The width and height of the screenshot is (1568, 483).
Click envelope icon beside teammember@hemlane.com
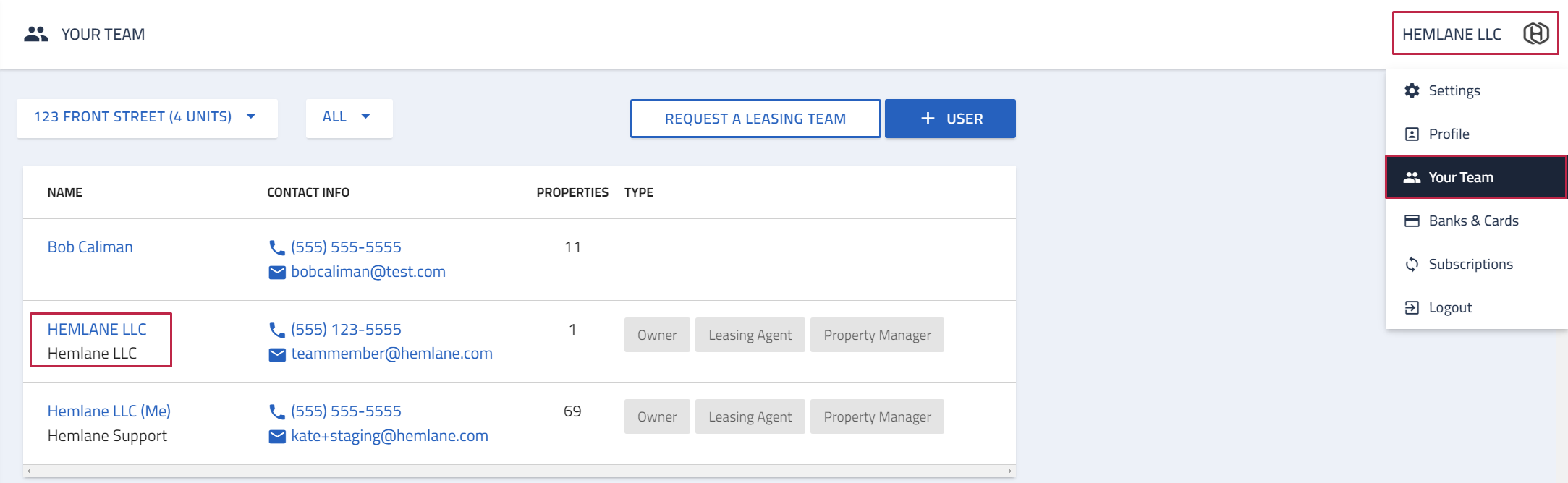click(x=276, y=354)
